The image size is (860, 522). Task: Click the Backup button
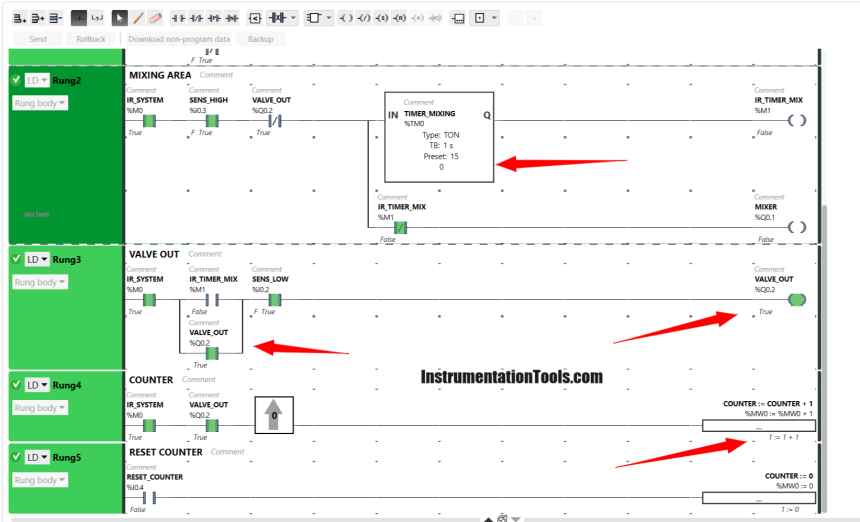point(261,39)
